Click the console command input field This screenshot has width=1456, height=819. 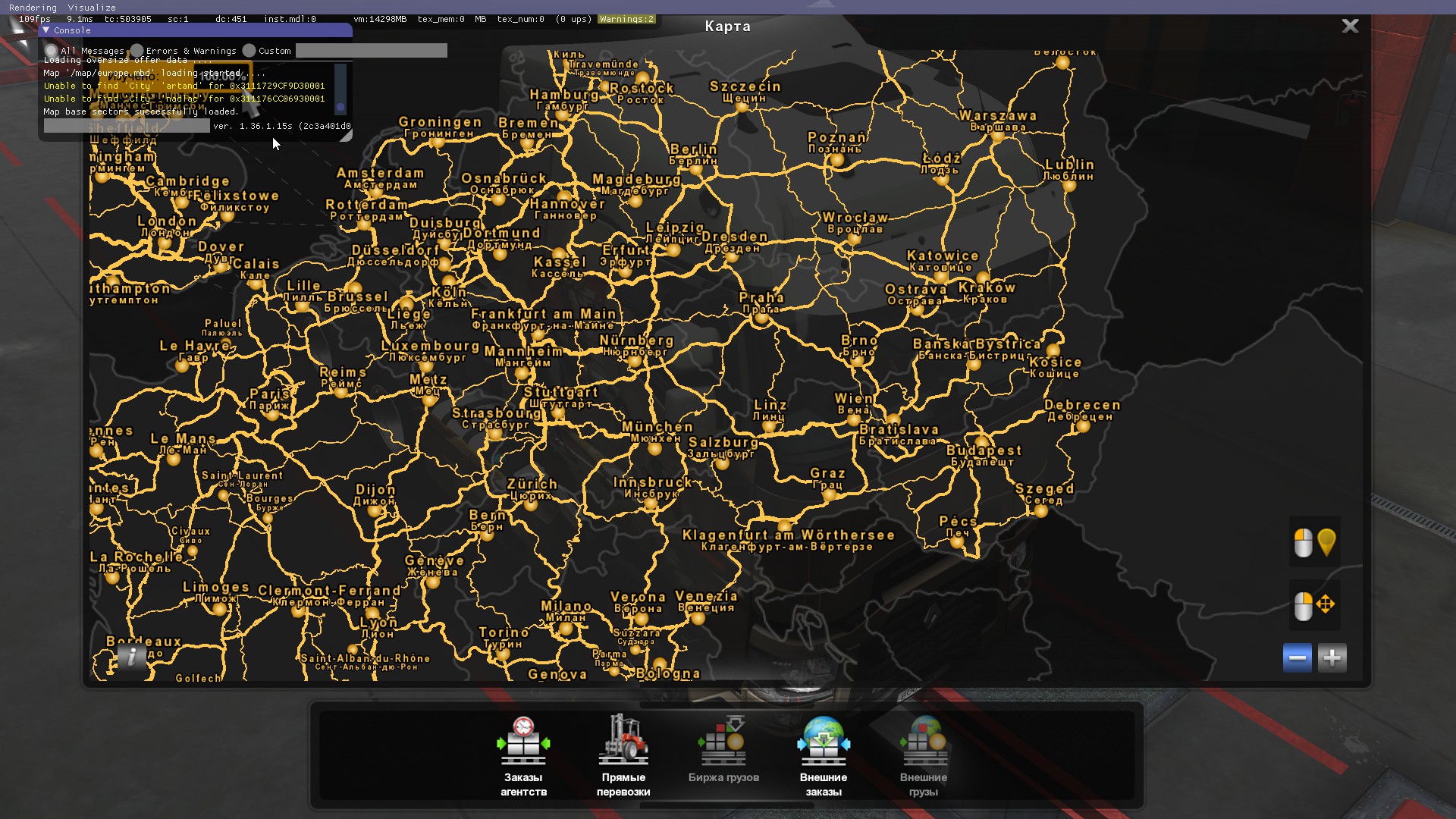pyautogui.click(x=127, y=126)
